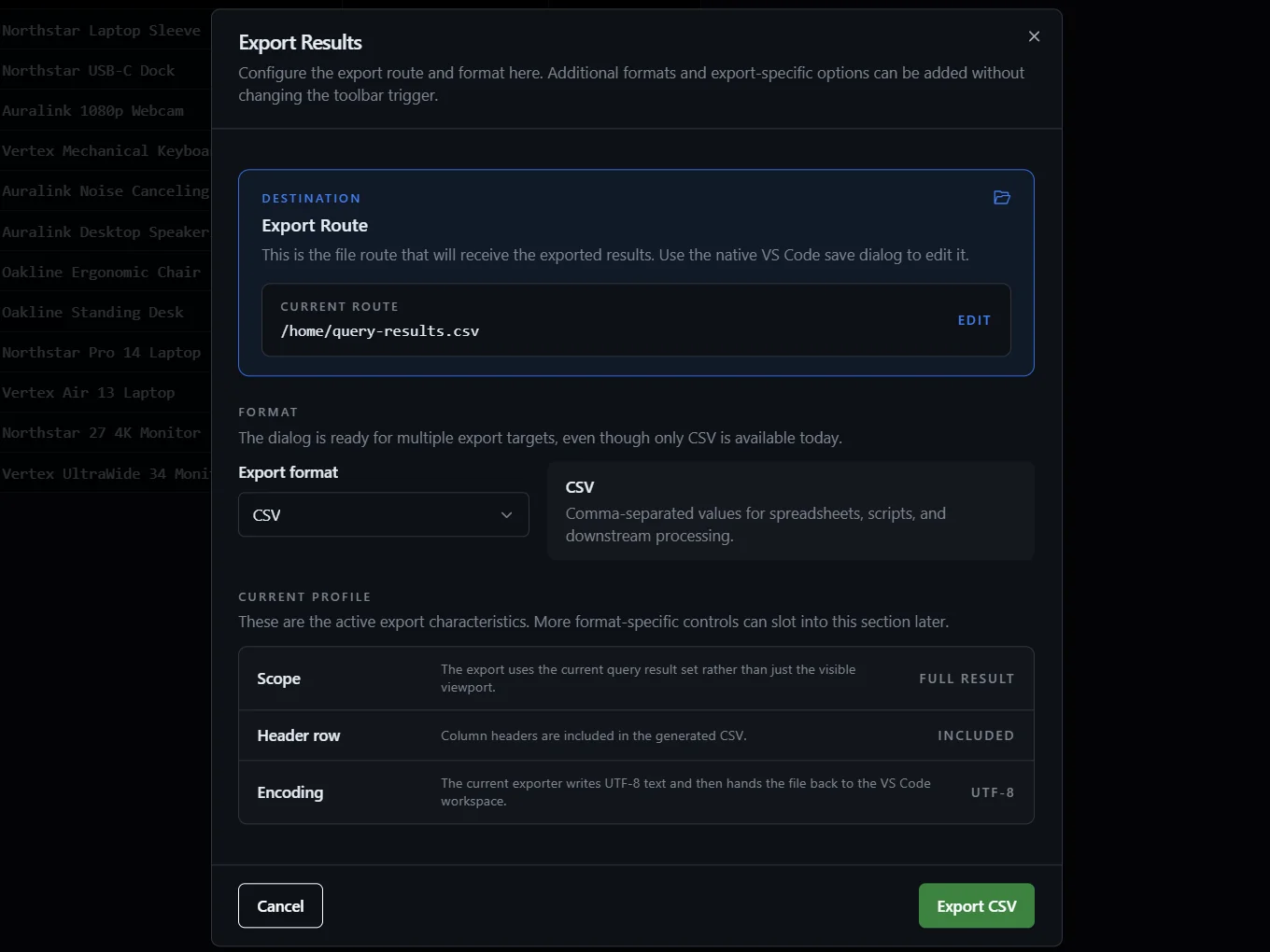Click the Export format field label
1270x952 pixels.
(289, 472)
